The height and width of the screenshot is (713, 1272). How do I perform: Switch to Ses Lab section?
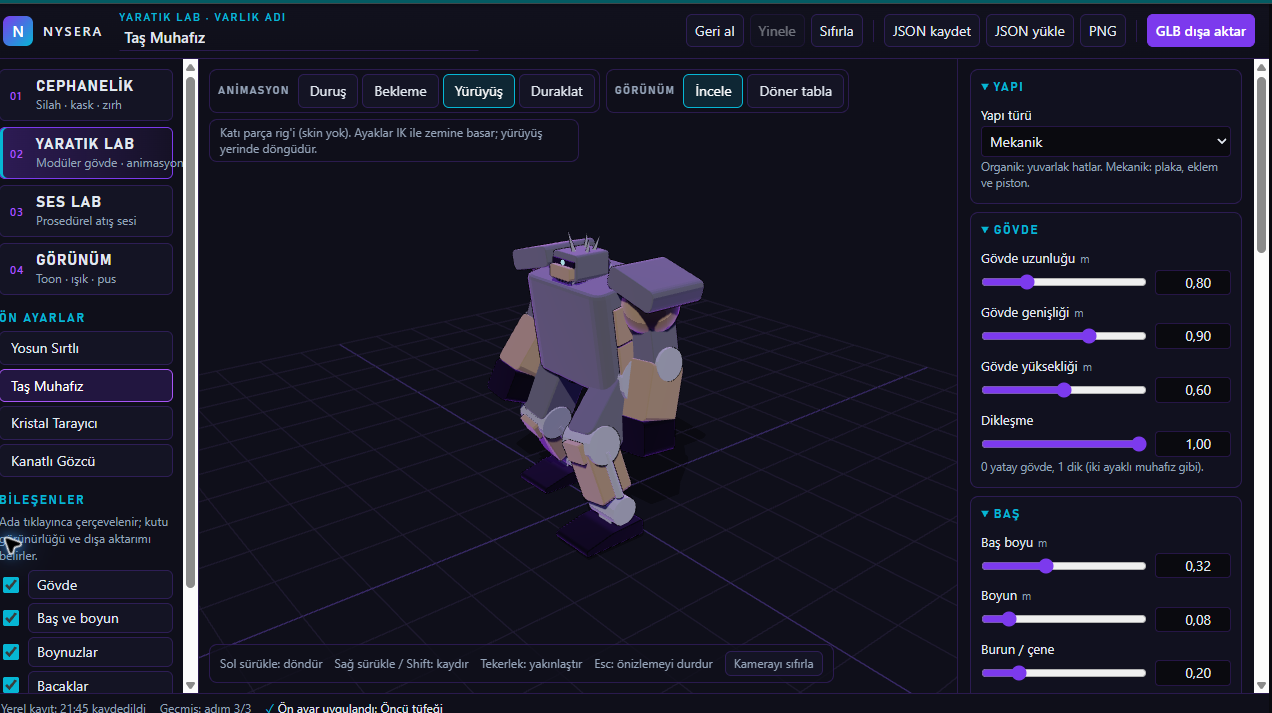(x=87, y=211)
